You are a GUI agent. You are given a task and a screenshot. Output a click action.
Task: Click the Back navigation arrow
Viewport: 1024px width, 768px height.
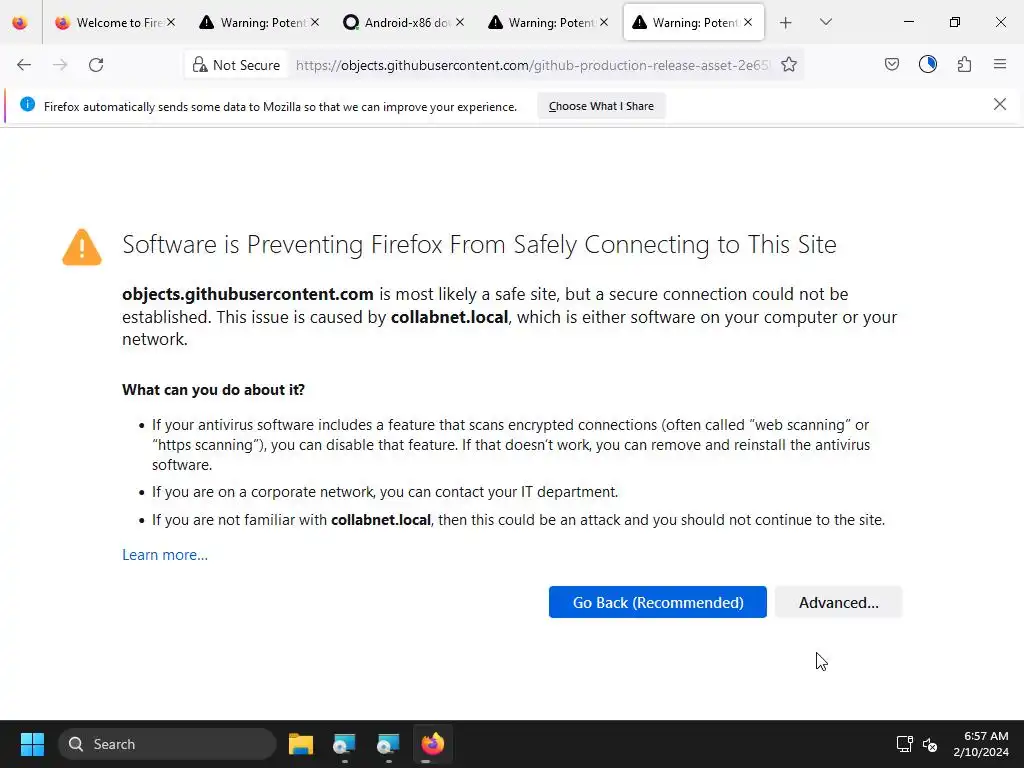(x=24, y=65)
